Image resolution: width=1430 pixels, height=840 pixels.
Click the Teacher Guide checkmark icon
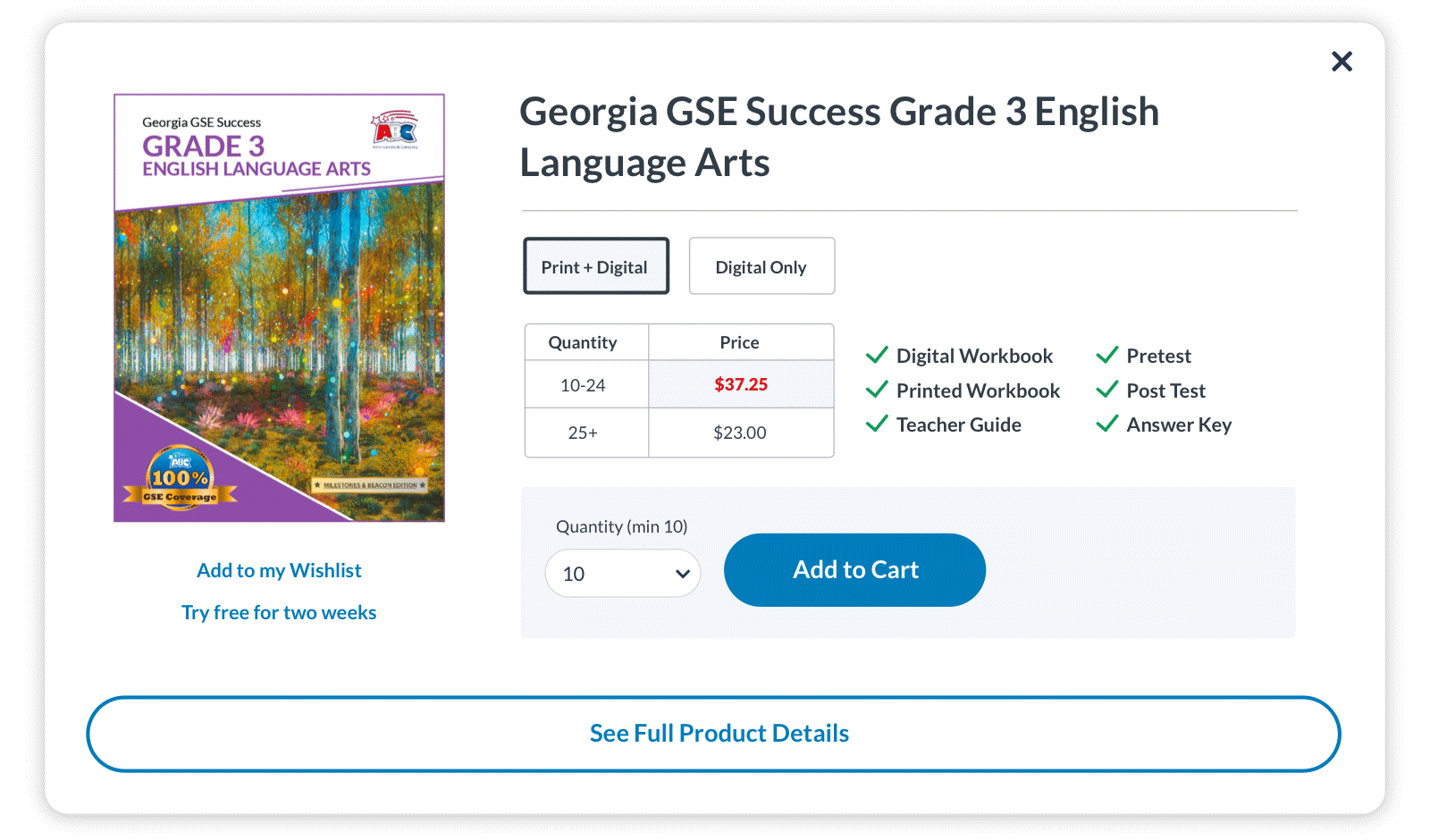[877, 424]
